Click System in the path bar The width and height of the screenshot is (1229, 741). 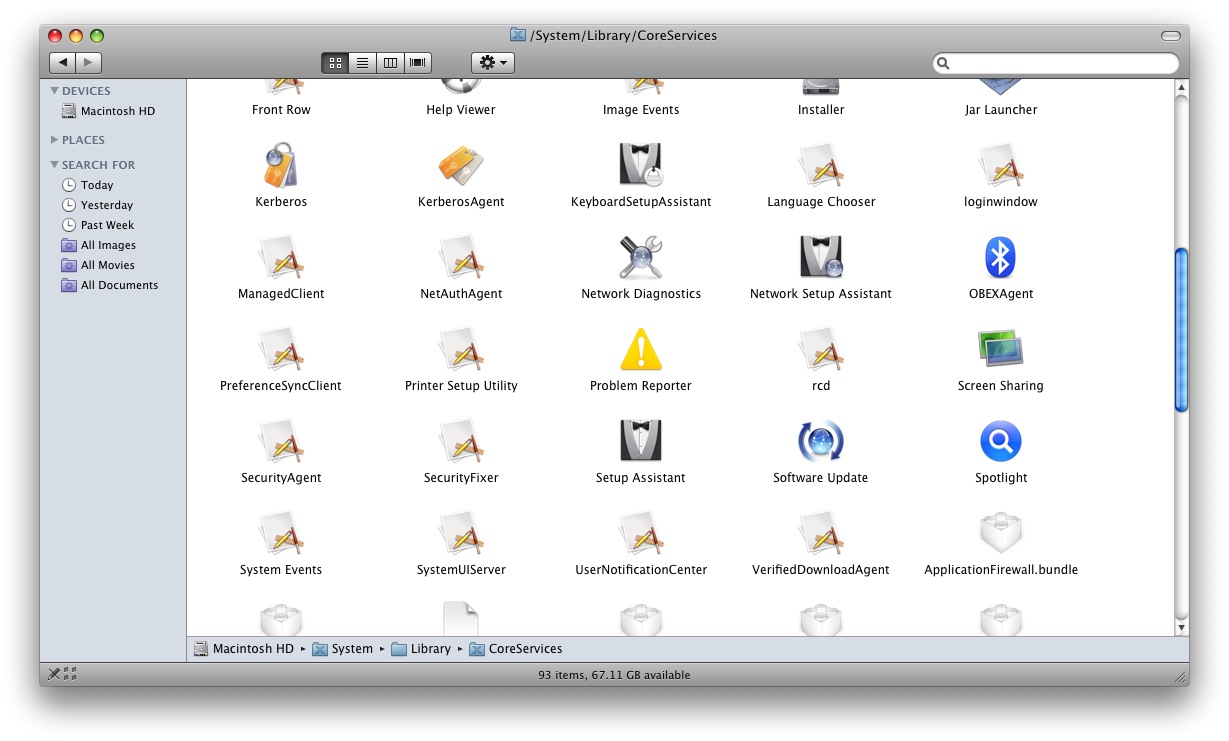click(x=343, y=649)
